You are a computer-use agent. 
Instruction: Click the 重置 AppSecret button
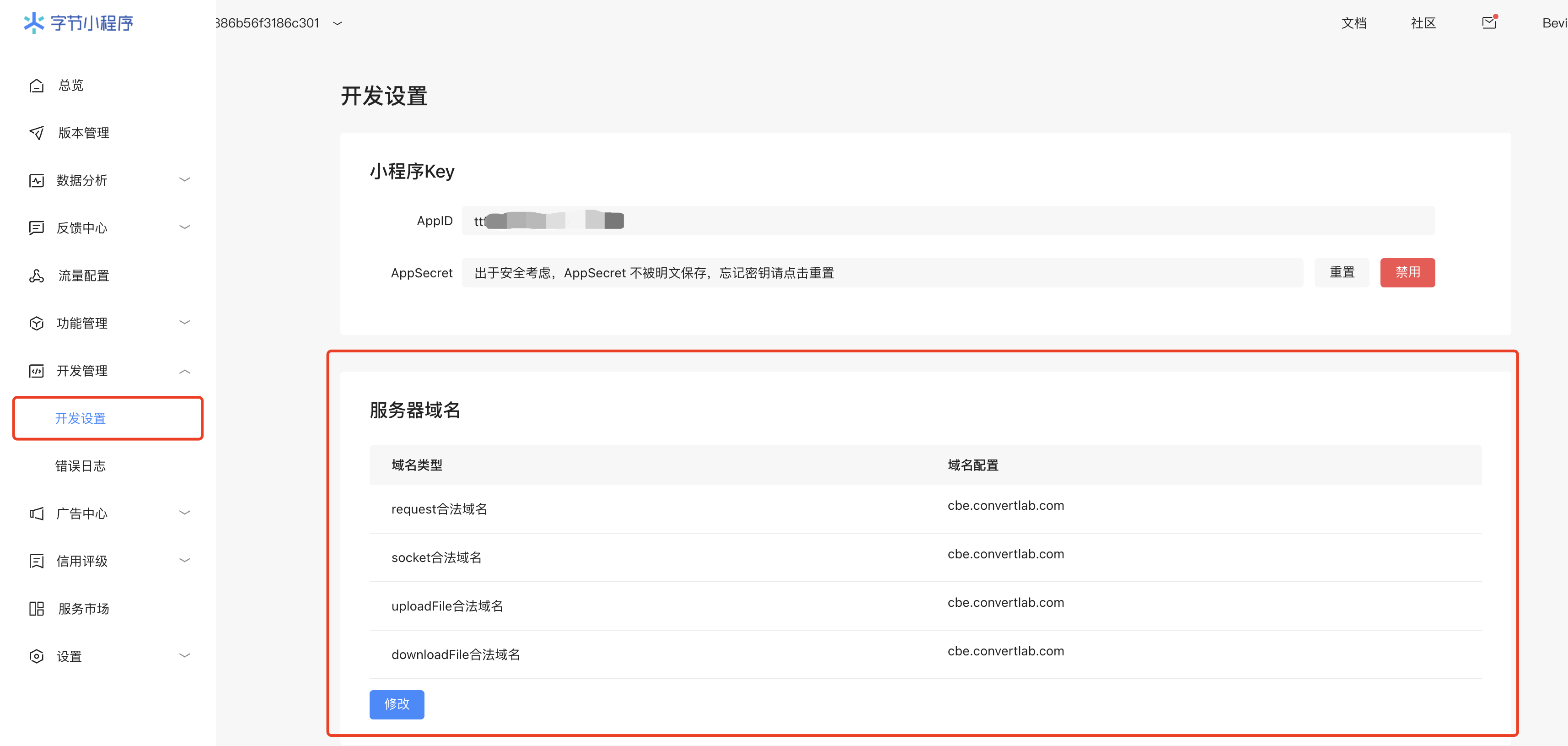click(x=1342, y=272)
